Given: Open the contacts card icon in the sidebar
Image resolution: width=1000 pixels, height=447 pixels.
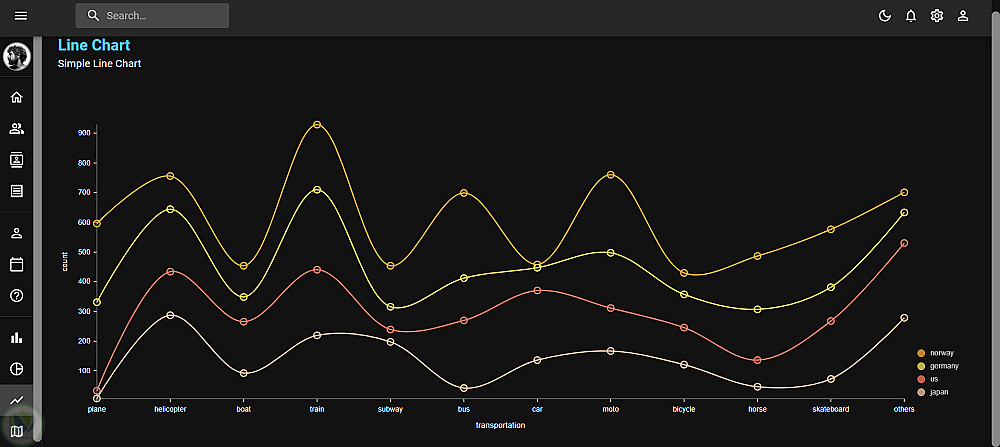Looking at the screenshot, I should coord(17,160).
